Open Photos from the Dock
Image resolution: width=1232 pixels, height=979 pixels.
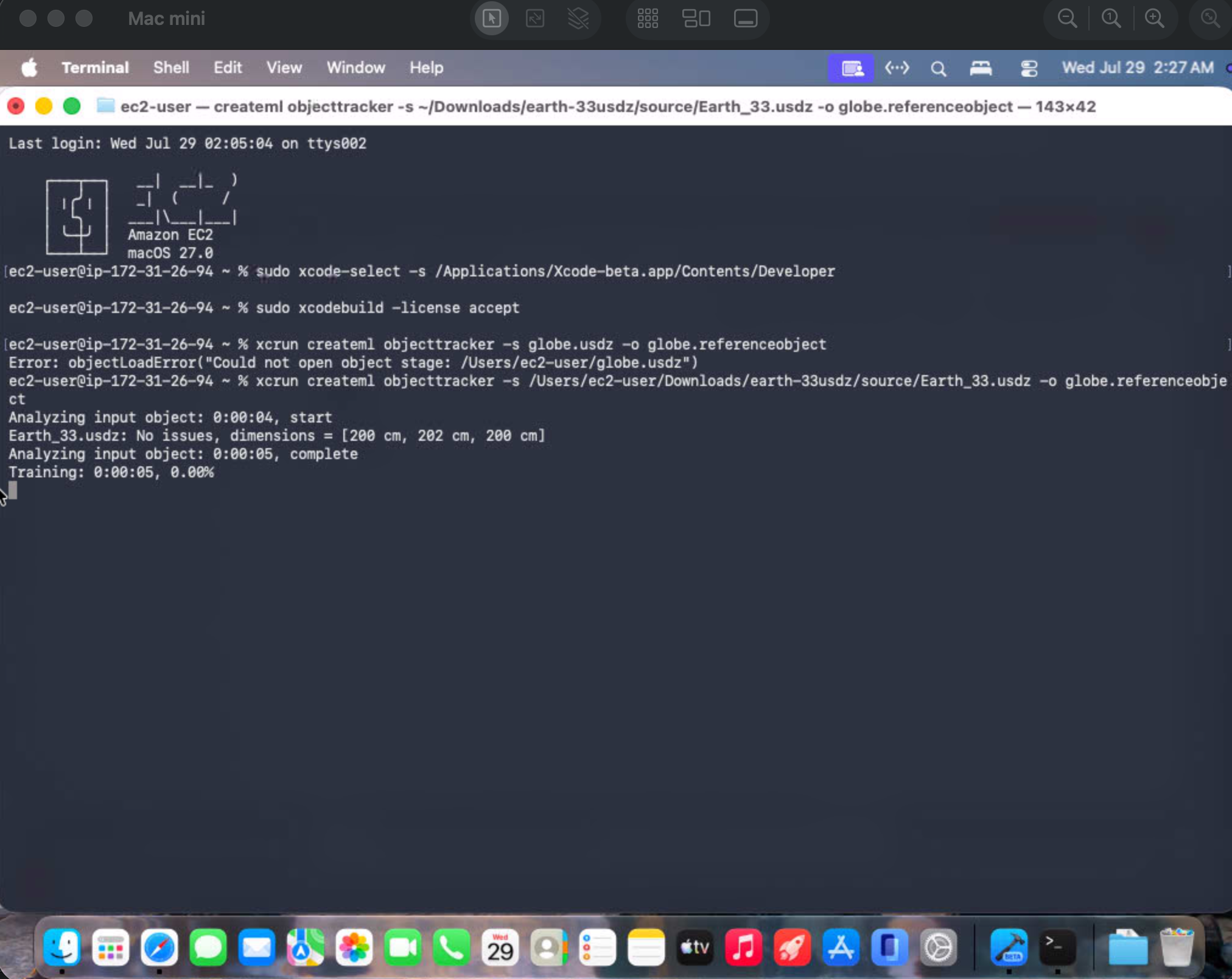(x=354, y=947)
